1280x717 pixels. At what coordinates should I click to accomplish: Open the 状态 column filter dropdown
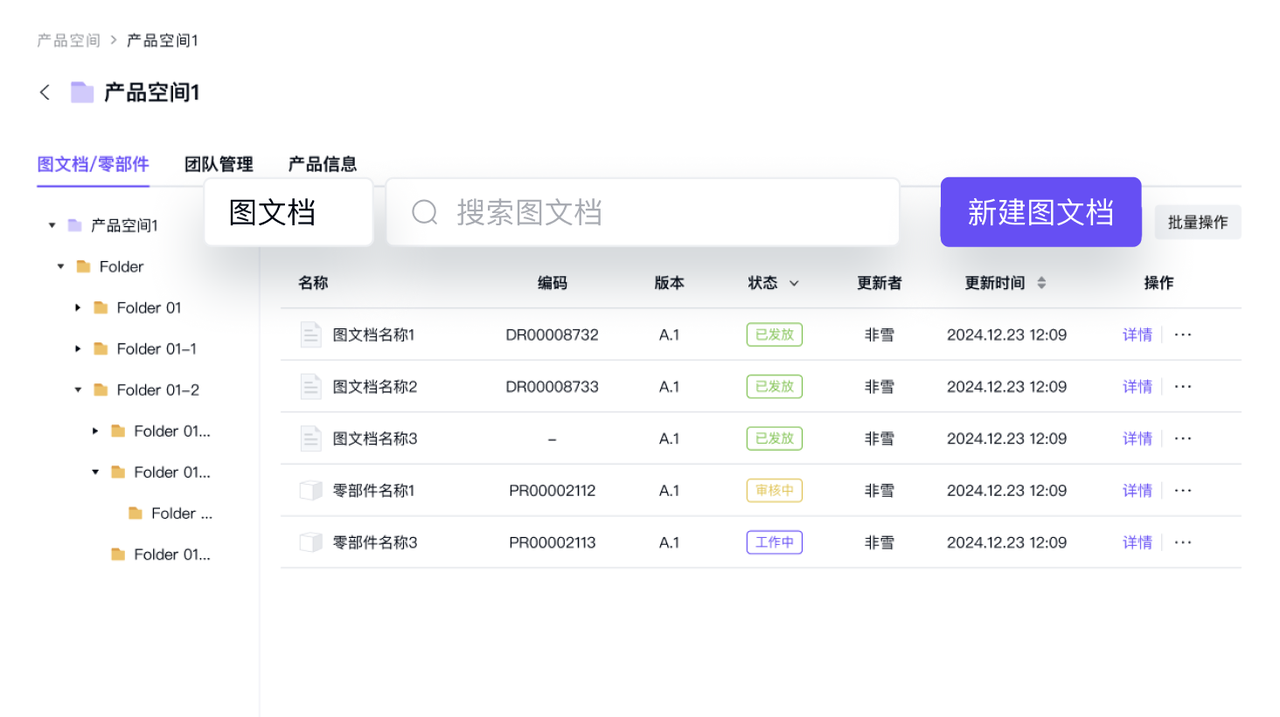795,283
